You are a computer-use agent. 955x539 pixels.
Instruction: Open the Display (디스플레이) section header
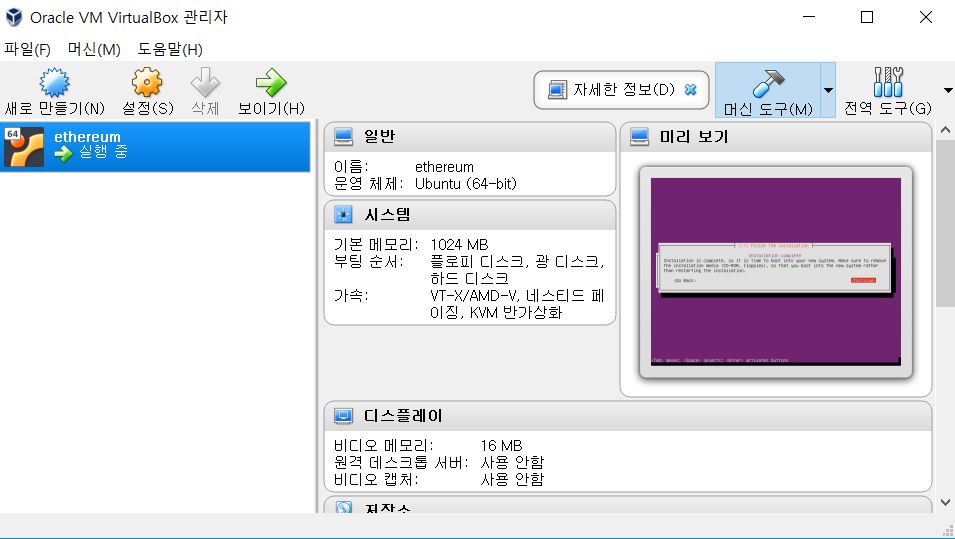628,416
